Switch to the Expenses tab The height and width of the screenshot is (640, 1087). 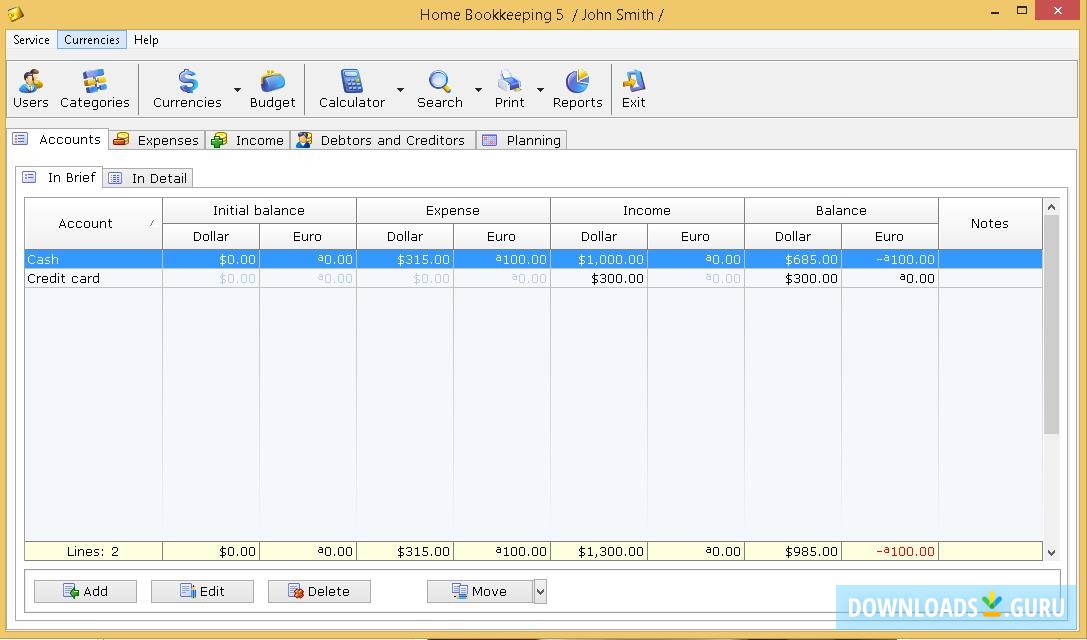(x=158, y=141)
